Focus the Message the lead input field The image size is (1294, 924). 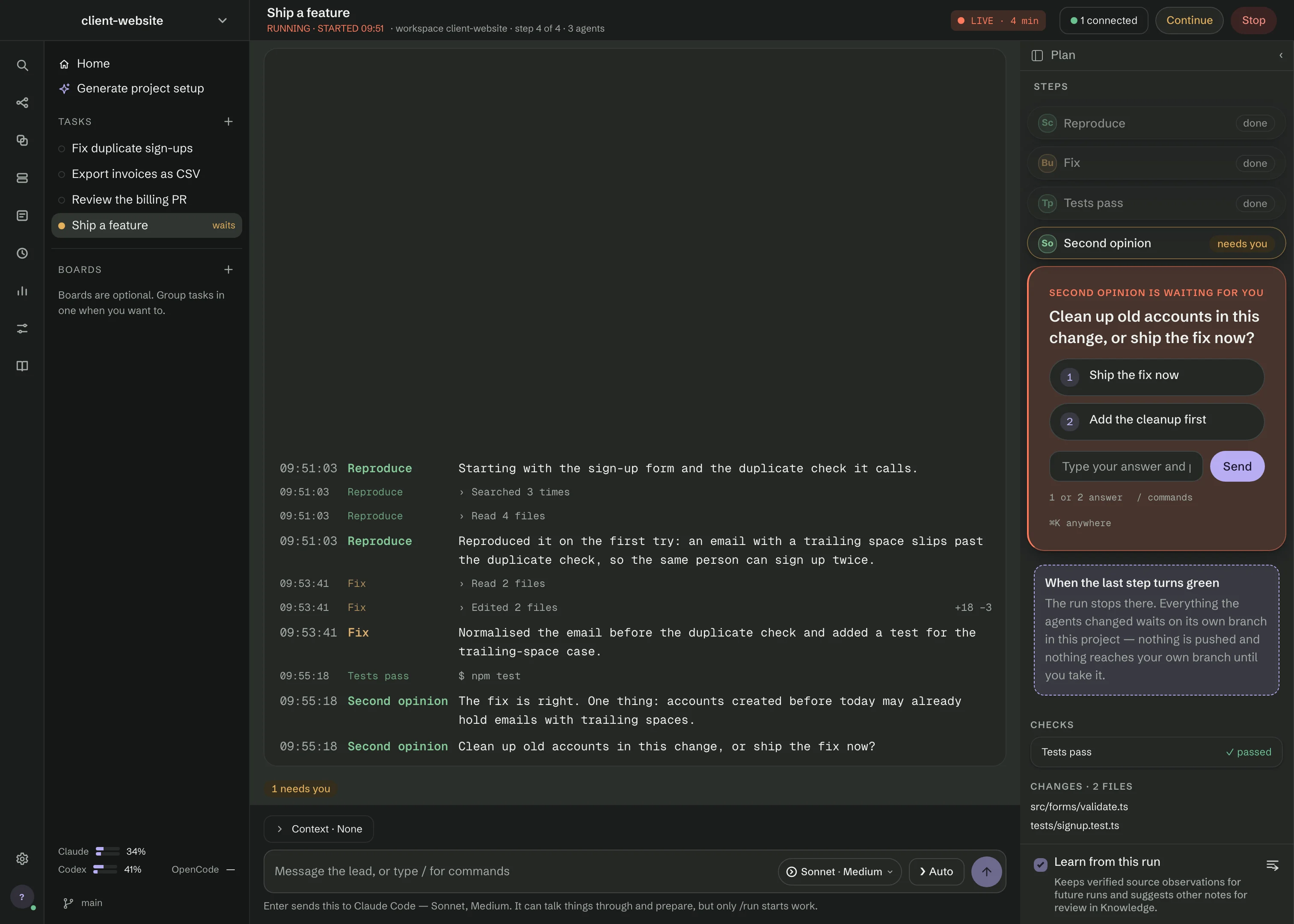point(521,872)
